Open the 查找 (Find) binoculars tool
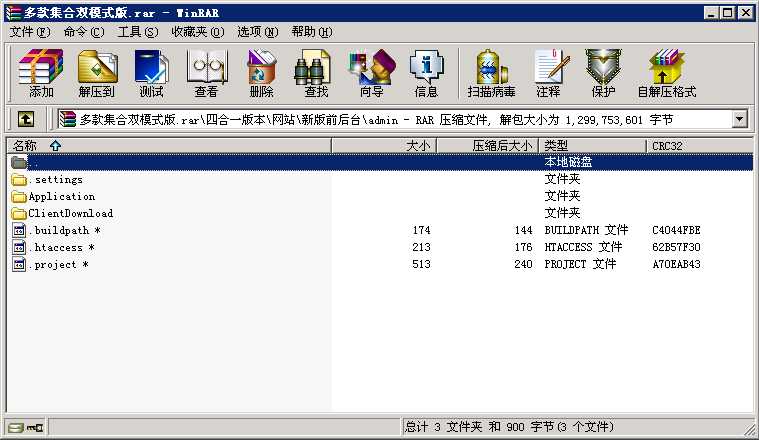This screenshot has width=759, height=440. coord(313,73)
